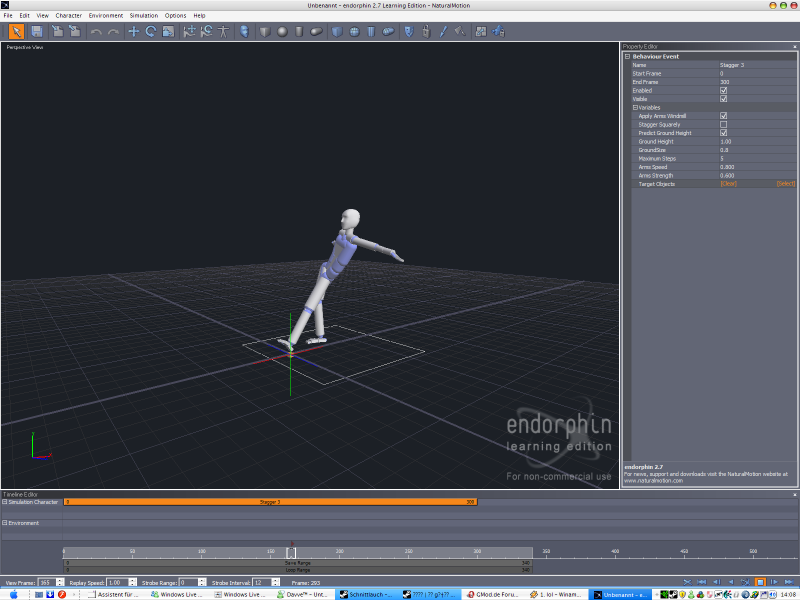Collapse the Simulation Character timeline track

4,502
